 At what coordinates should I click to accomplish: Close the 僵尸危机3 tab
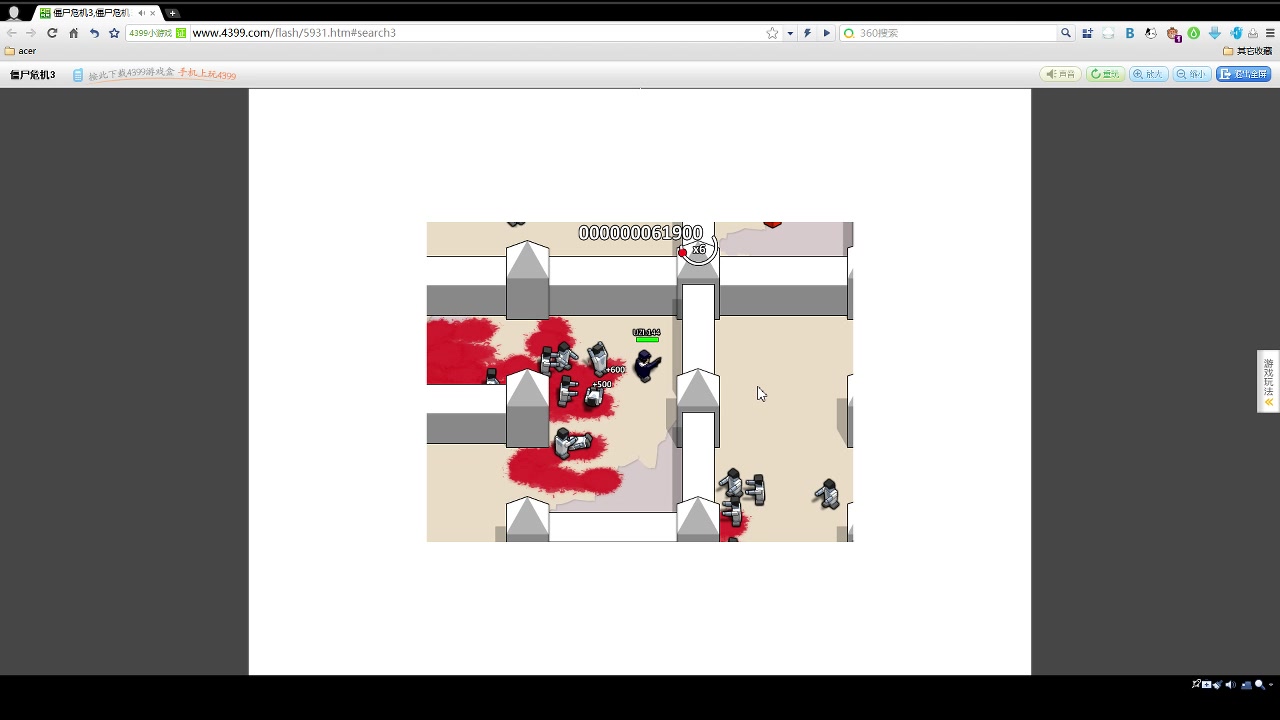(x=152, y=13)
